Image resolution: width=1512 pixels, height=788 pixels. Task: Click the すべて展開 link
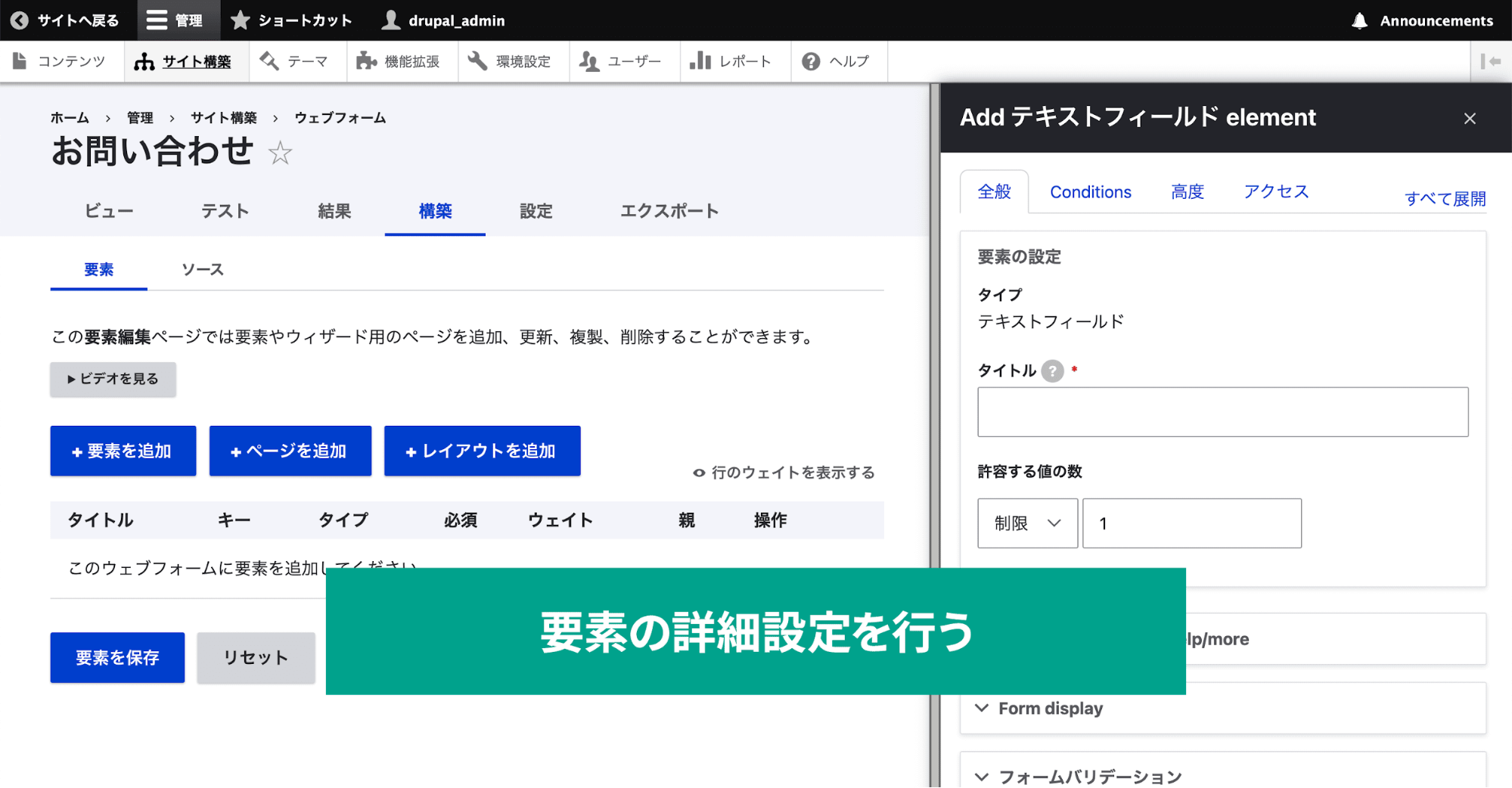point(1445,199)
